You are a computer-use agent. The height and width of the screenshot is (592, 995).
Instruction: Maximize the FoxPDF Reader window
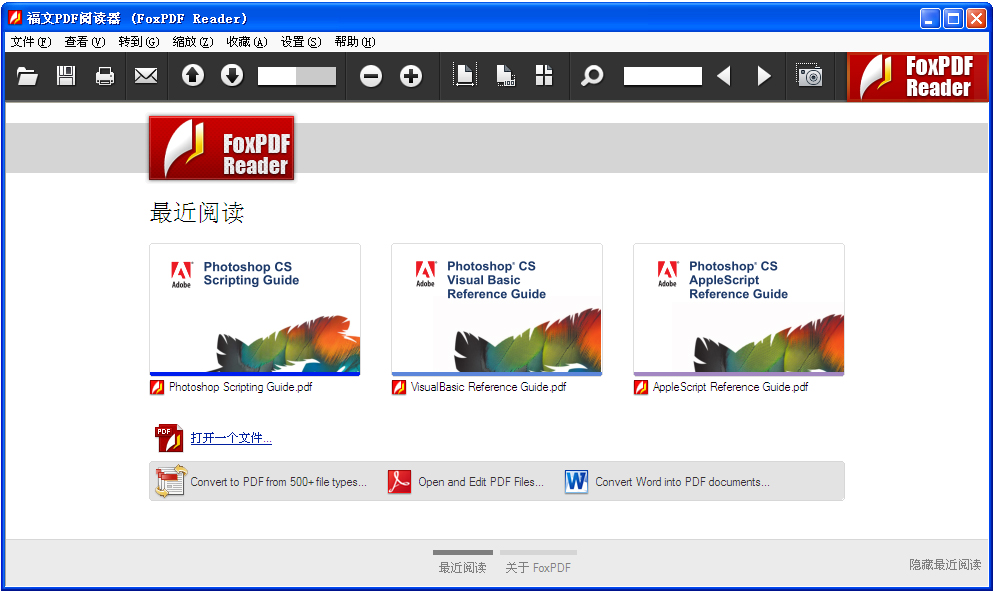pyautogui.click(x=953, y=18)
